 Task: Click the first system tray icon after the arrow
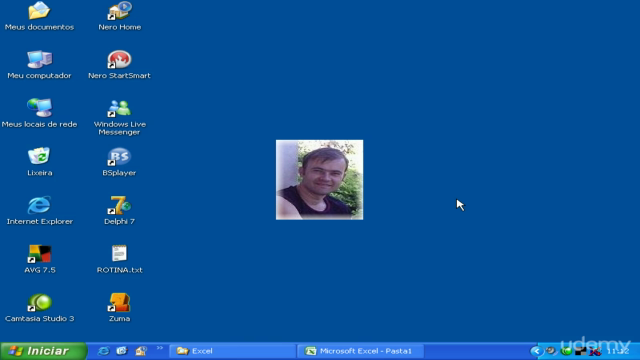click(551, 351)
